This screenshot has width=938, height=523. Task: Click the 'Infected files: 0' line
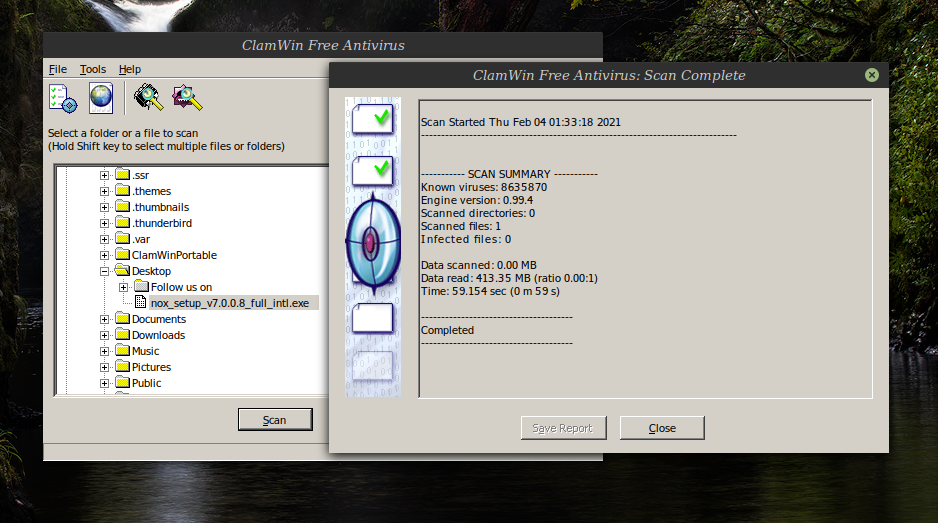(466, 239)
